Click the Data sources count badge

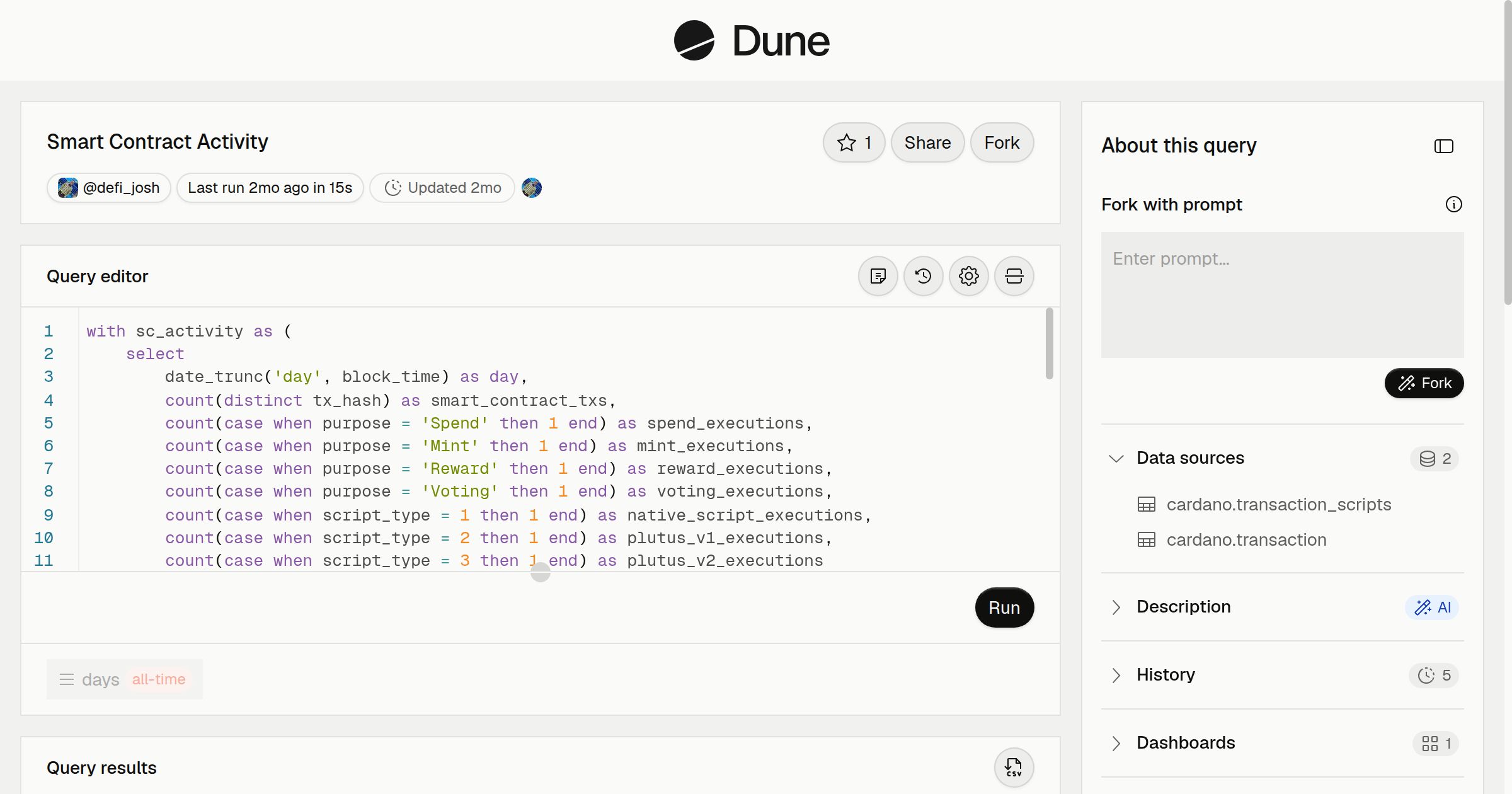tap(1435, 458)
